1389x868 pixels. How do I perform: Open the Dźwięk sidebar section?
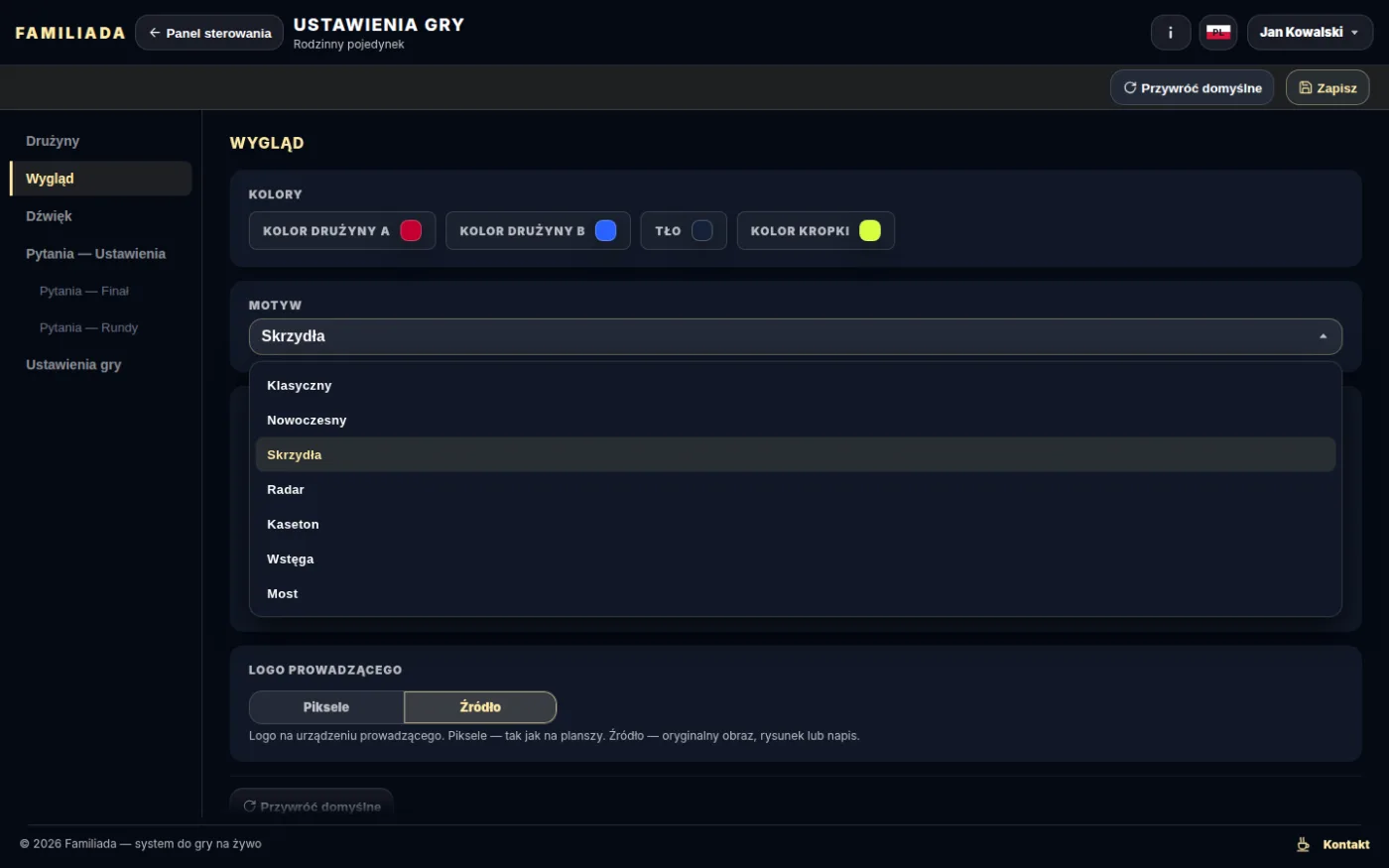pyautogui.click(x=100, y=216)
